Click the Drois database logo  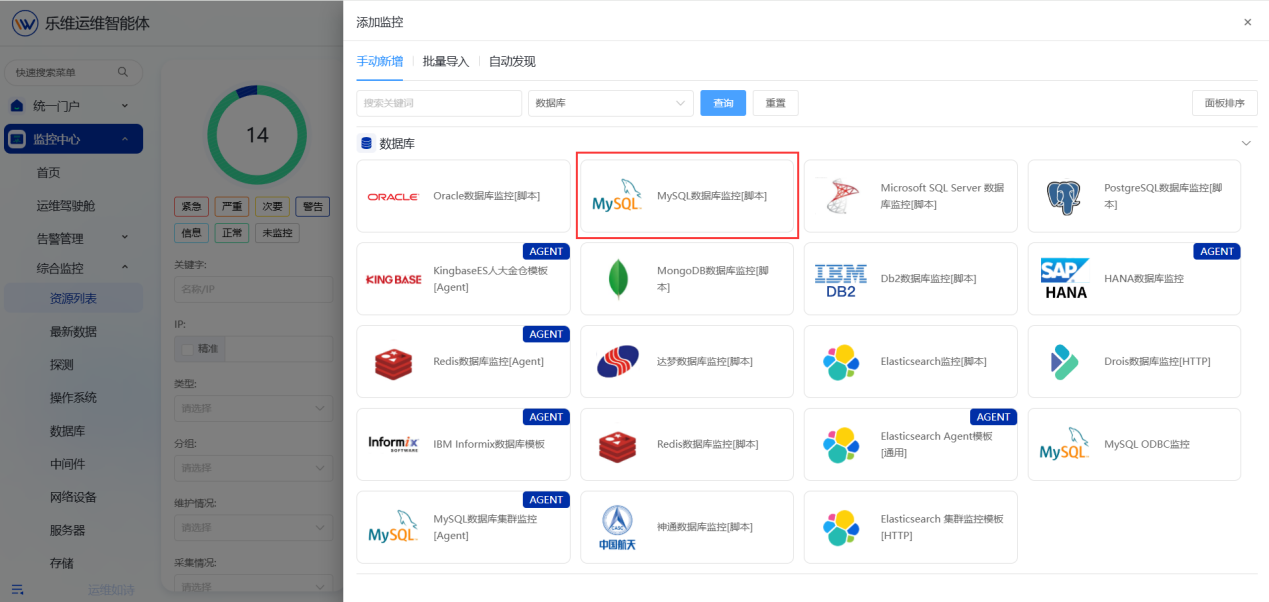[1065, 362]
